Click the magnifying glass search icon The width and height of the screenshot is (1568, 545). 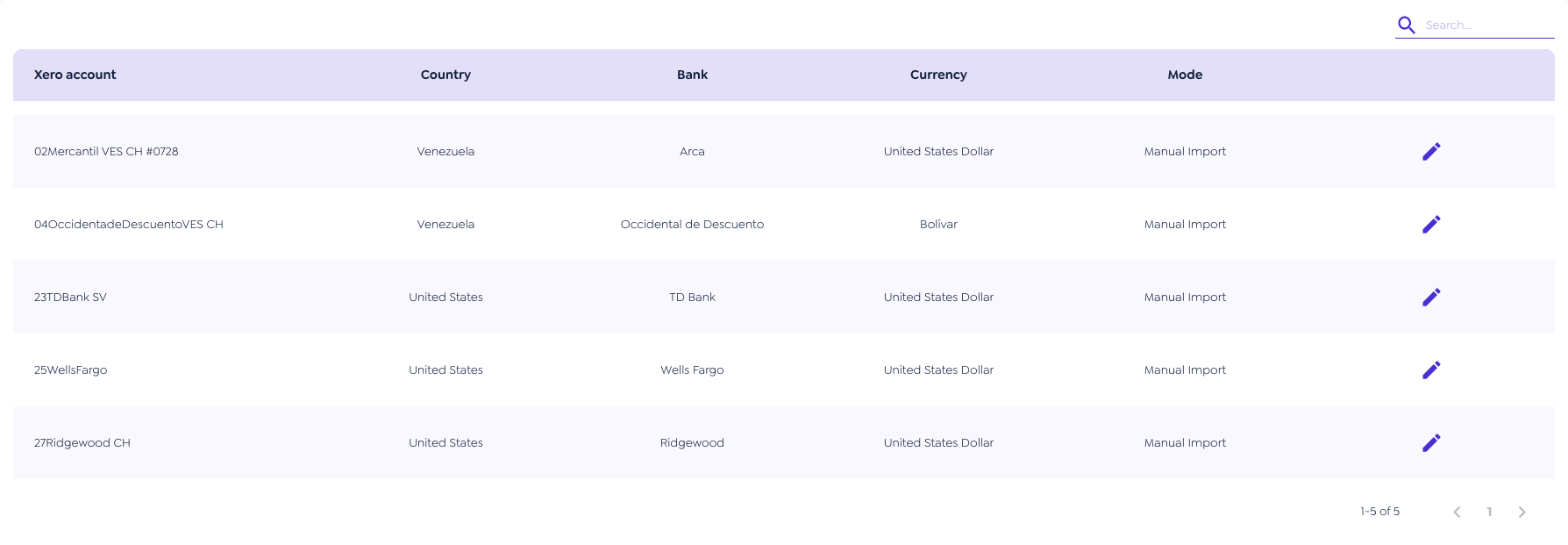point(1406,25)
